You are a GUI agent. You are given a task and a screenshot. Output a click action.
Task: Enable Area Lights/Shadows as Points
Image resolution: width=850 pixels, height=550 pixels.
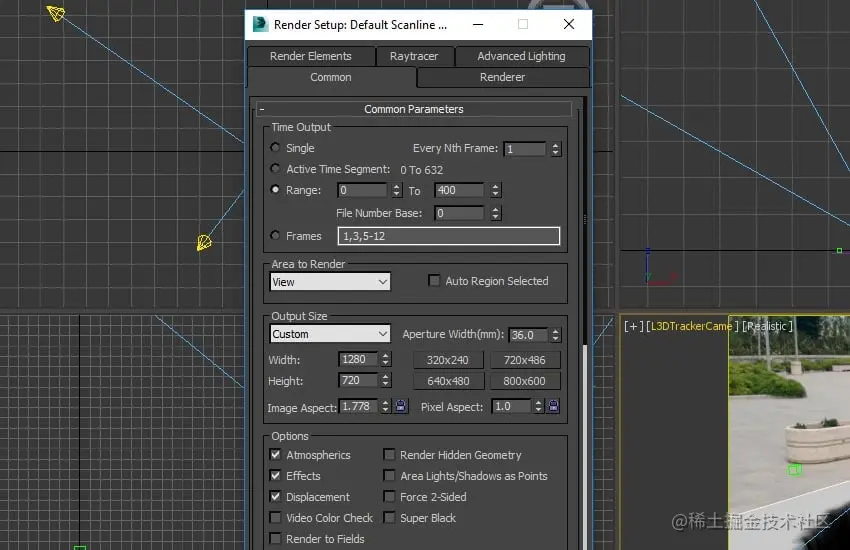(389, 476)
